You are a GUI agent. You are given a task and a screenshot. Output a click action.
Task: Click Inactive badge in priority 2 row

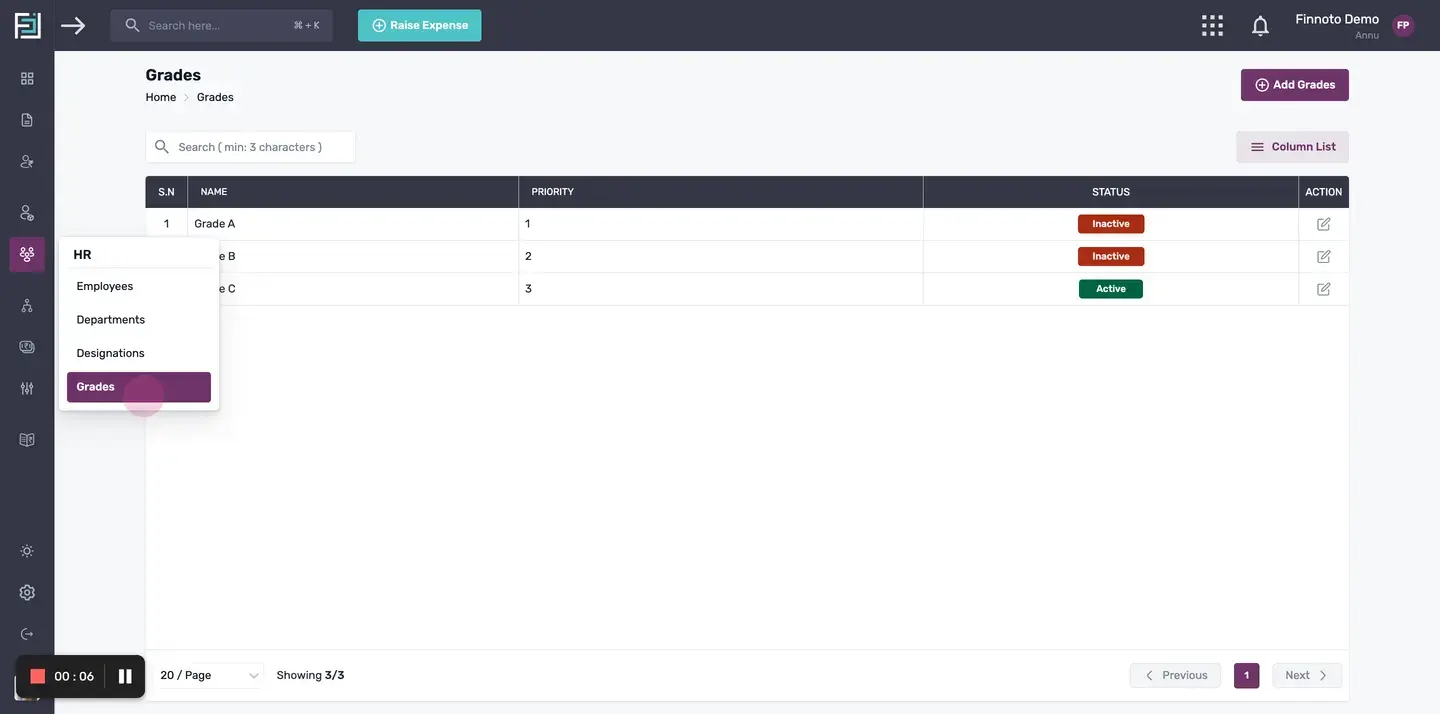(x=1111, y=256)
